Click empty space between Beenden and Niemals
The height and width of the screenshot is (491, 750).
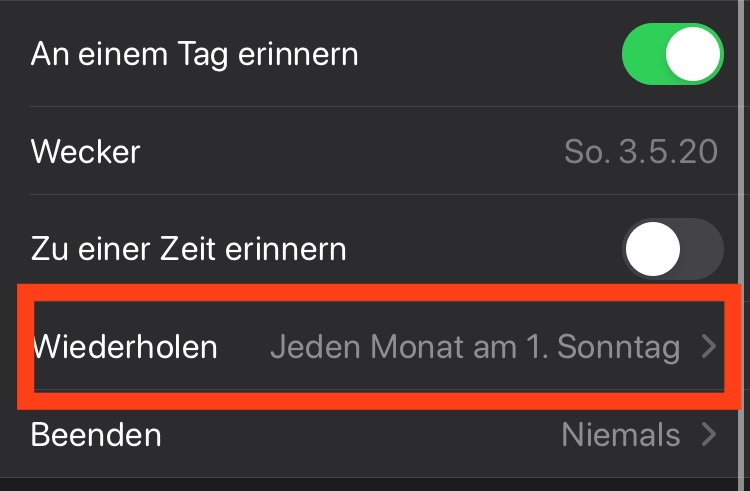360,435
